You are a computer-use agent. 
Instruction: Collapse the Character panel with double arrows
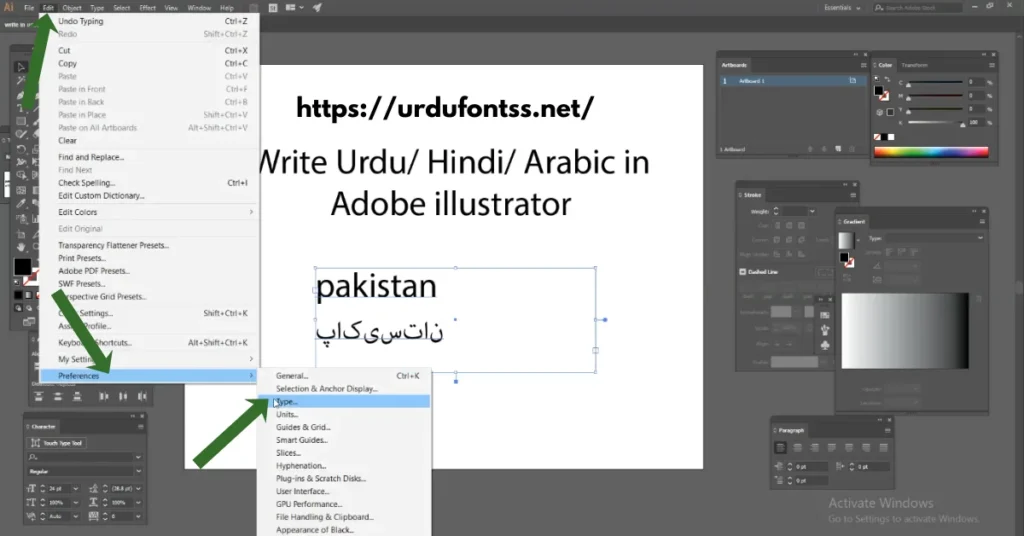pos(132,417)
